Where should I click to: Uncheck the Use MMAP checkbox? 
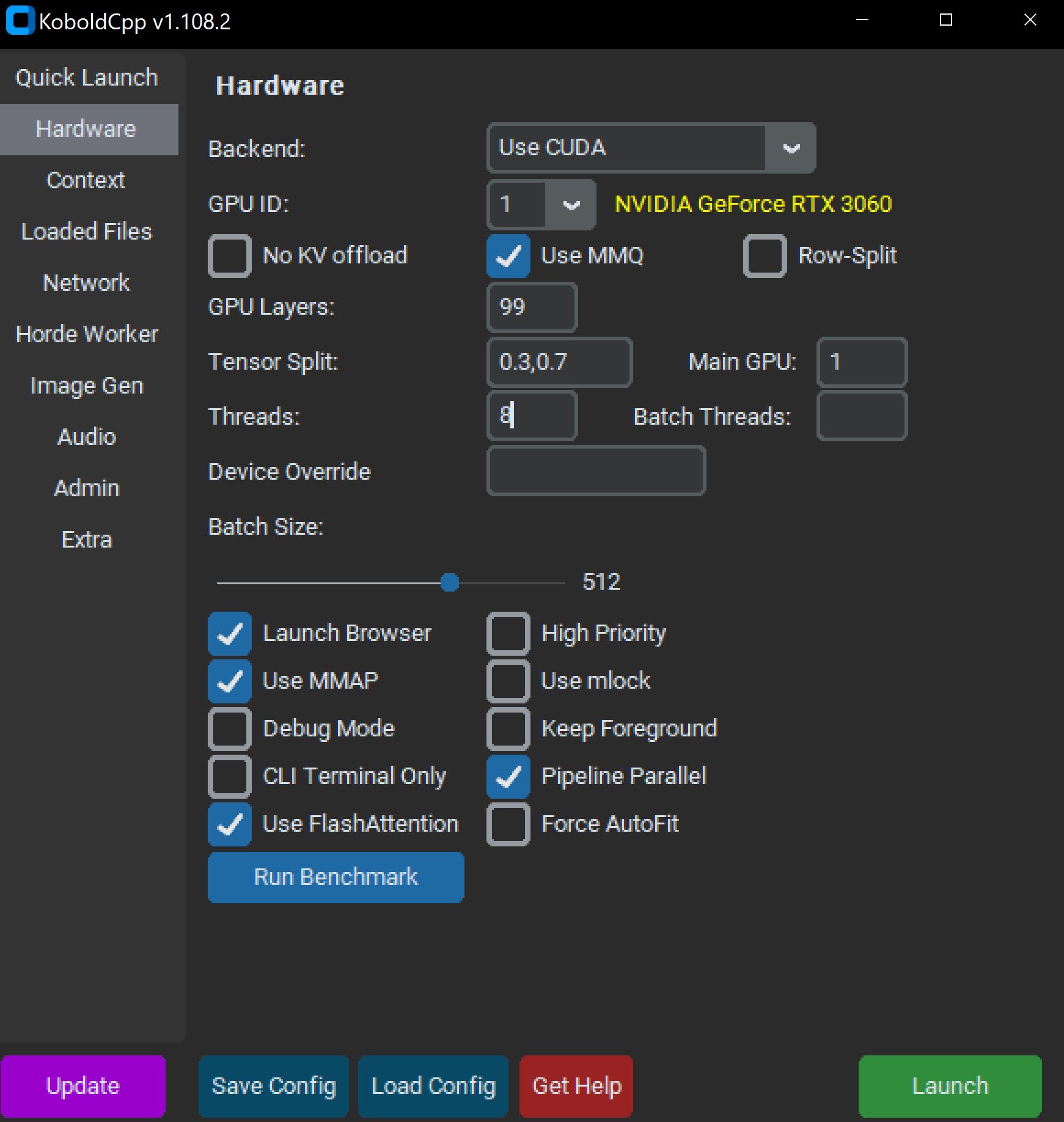point(230,681)
